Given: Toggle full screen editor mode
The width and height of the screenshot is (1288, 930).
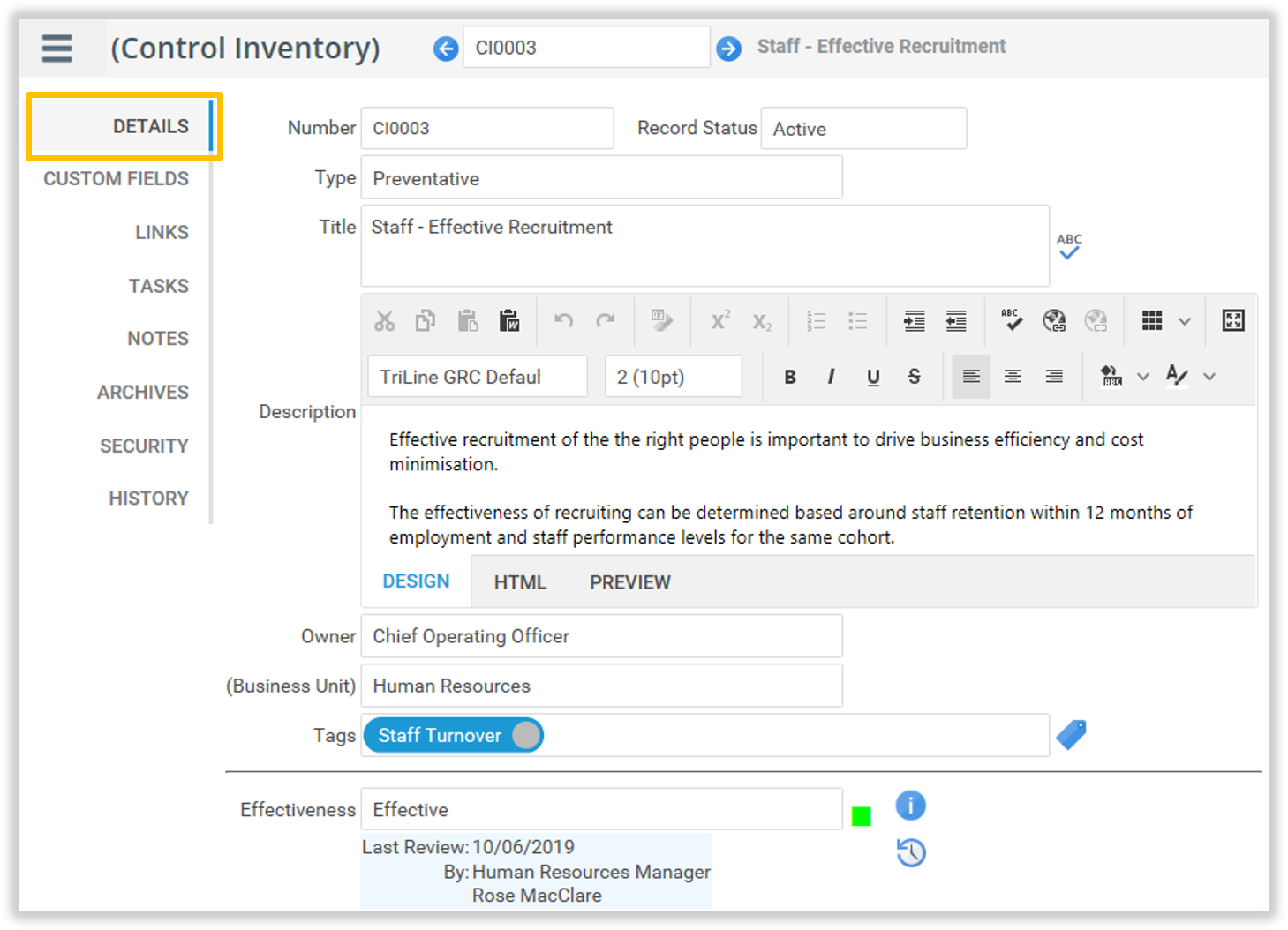Looking at the screenshot, I should pos(1232,321).
